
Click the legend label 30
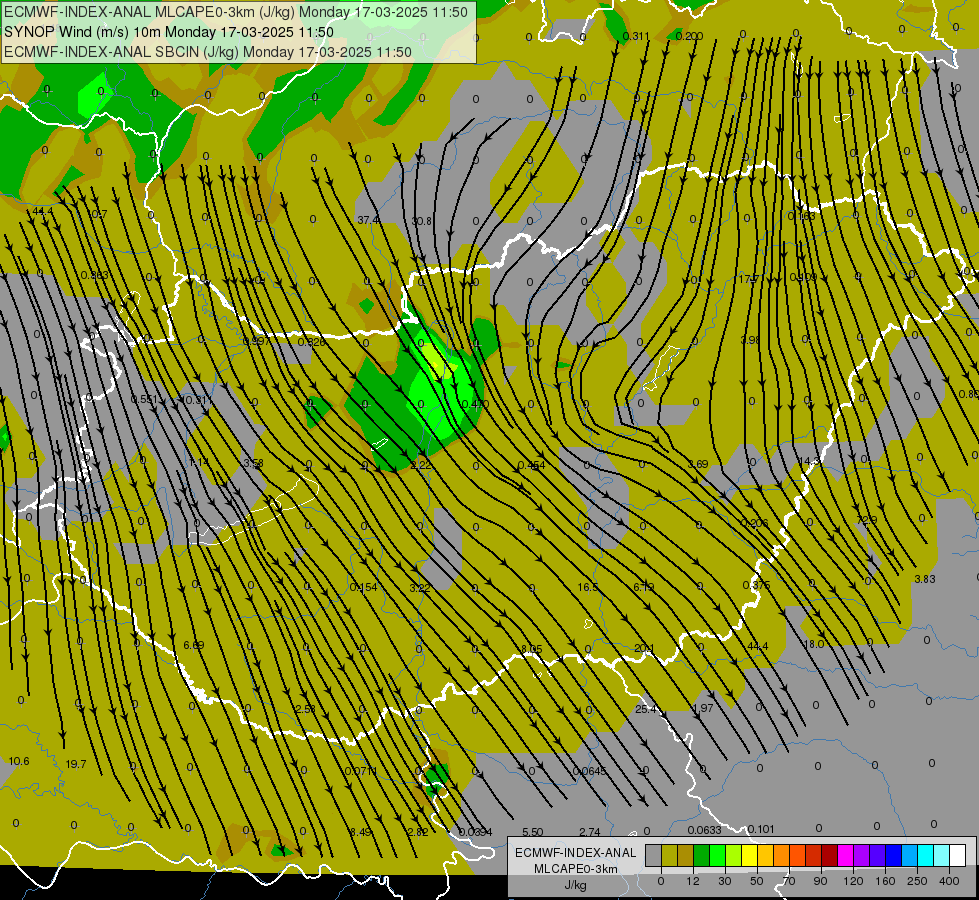[725, 881]
